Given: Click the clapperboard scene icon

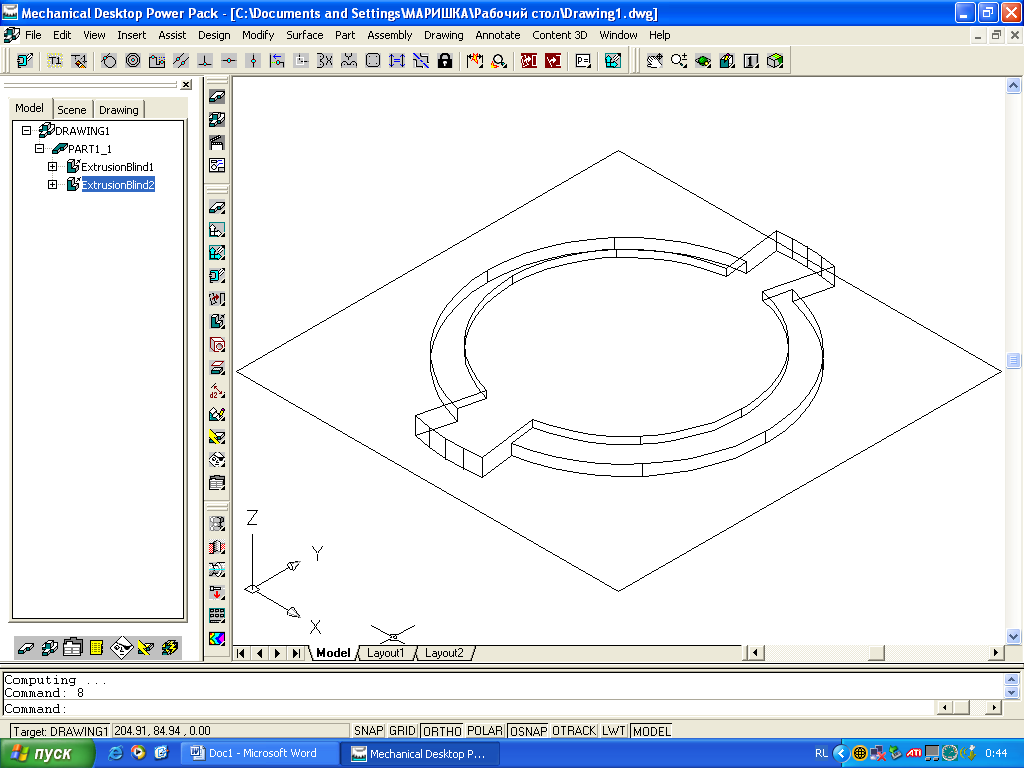Looking at the screenshot, I should 217,142.
